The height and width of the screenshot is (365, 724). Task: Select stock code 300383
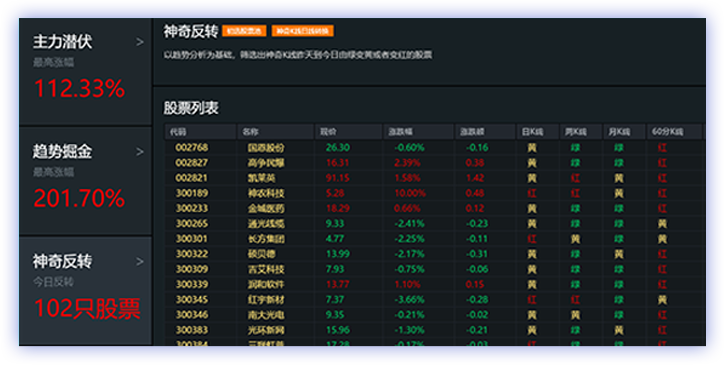(x=192, y=330)
